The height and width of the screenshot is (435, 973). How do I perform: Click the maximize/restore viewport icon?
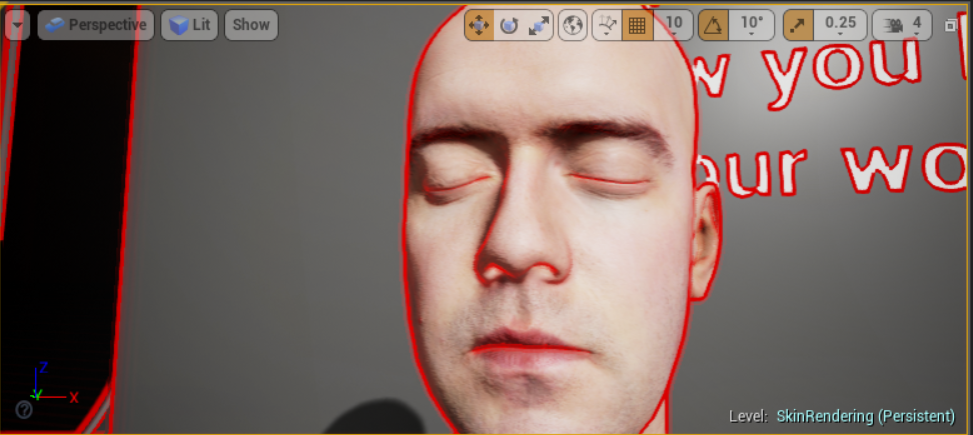pos(950,25)
